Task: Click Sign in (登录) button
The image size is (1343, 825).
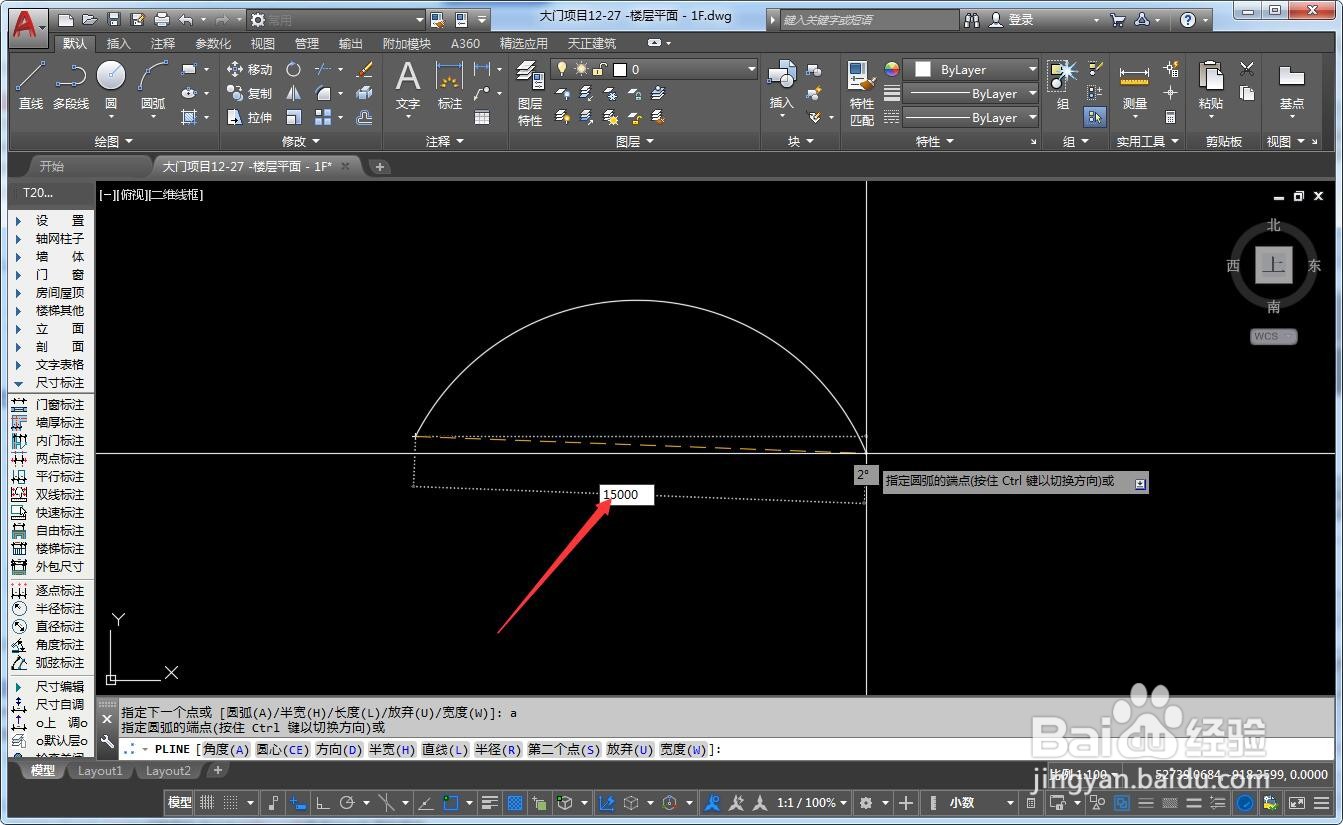Action: click(x=1012, y=19)
